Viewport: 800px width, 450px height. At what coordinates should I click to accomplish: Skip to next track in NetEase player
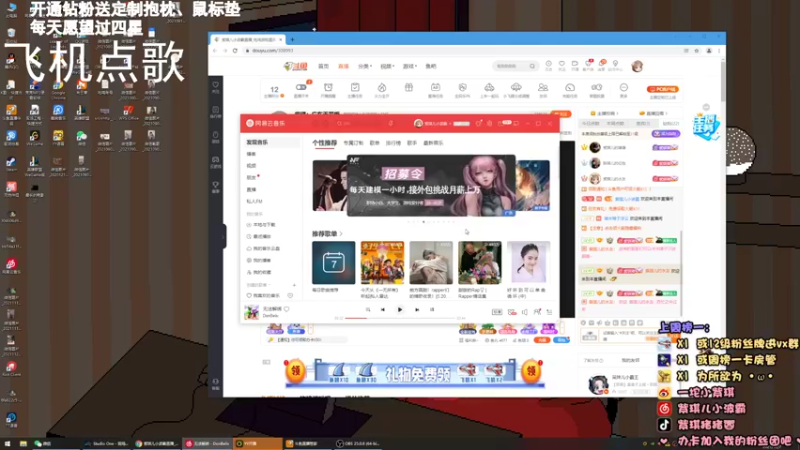click(x=417, y=310)
